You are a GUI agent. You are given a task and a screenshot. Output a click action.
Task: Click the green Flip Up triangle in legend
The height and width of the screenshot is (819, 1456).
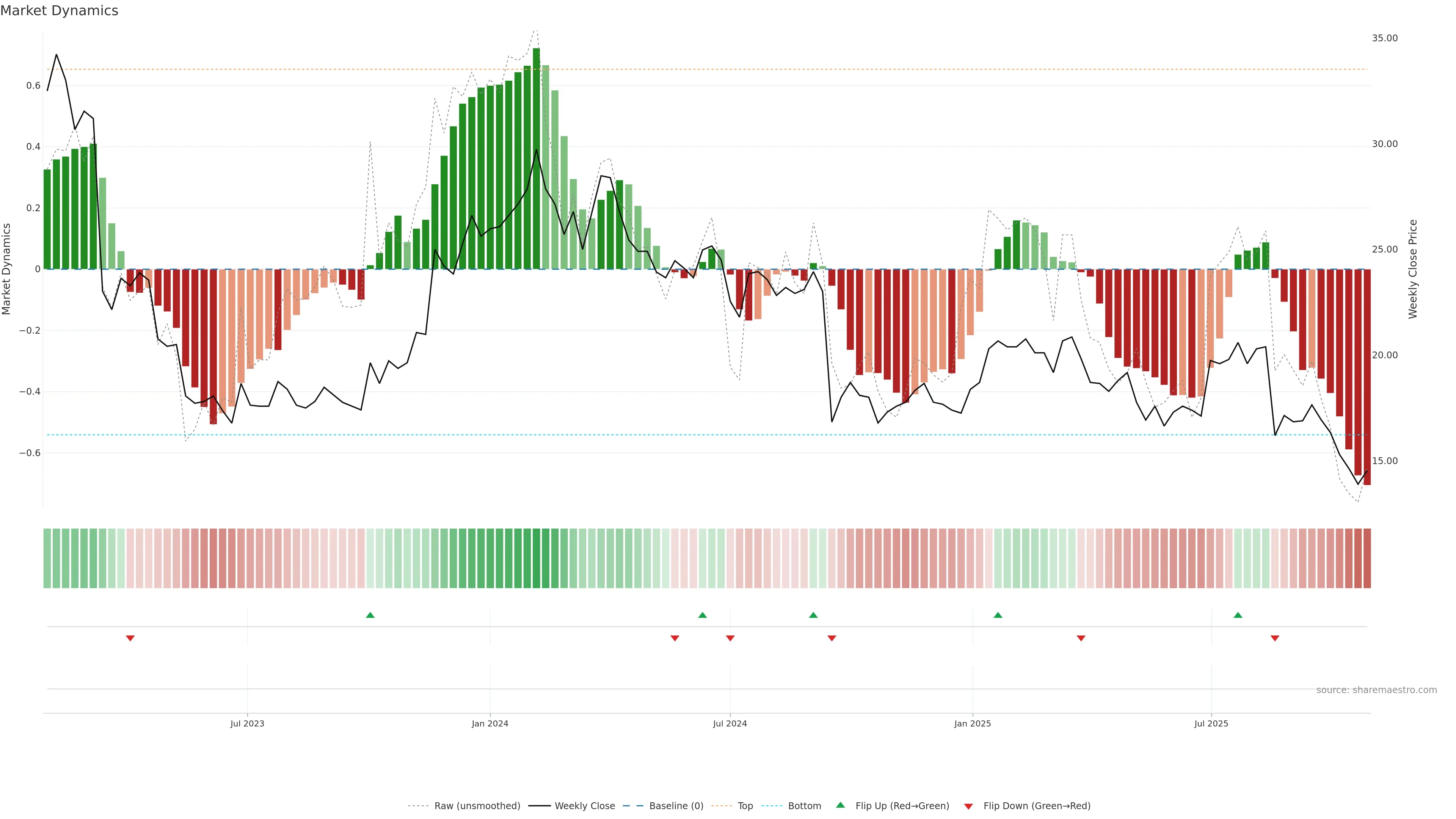841,805
